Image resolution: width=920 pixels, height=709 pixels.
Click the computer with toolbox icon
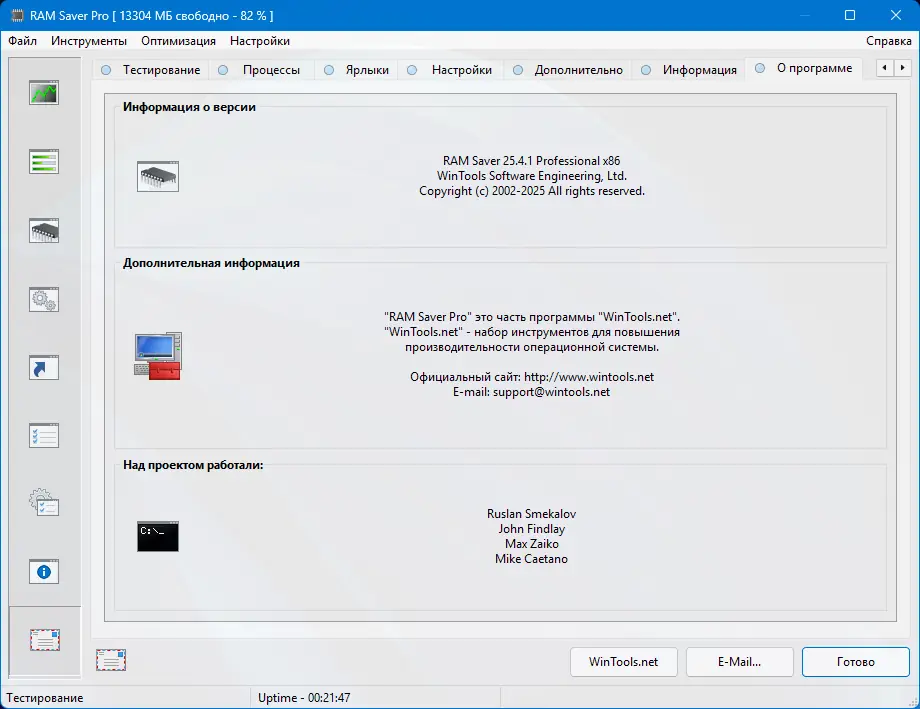[x=158, y=356]
